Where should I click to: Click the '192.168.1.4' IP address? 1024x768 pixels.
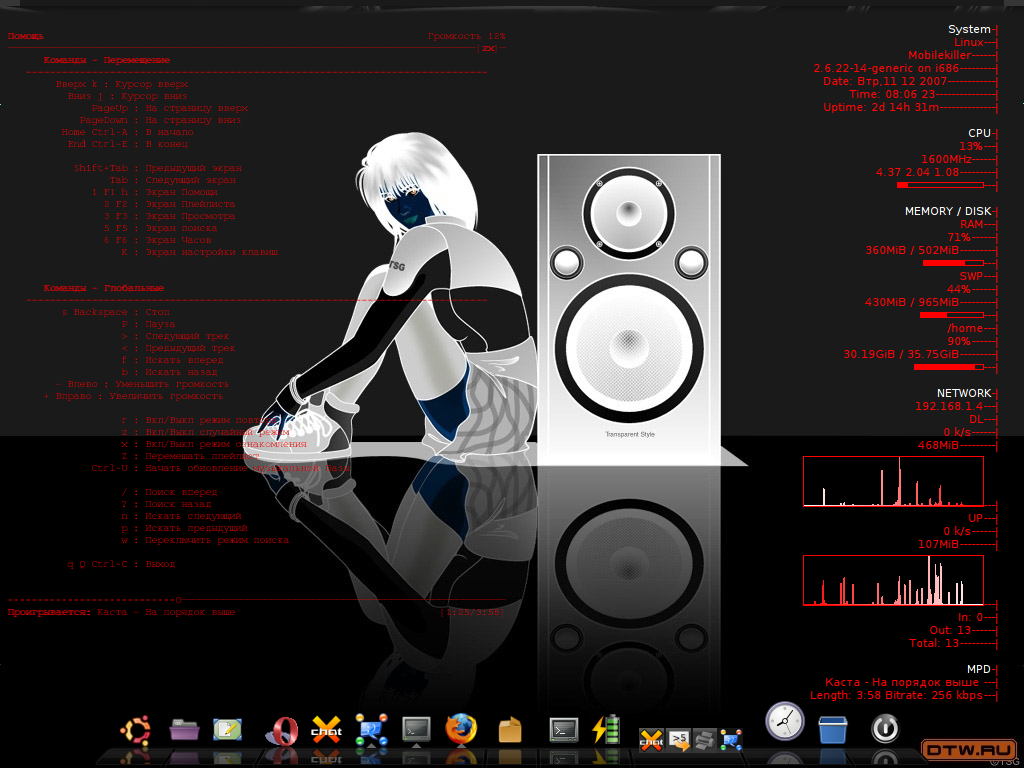click(x=949, y=406)
